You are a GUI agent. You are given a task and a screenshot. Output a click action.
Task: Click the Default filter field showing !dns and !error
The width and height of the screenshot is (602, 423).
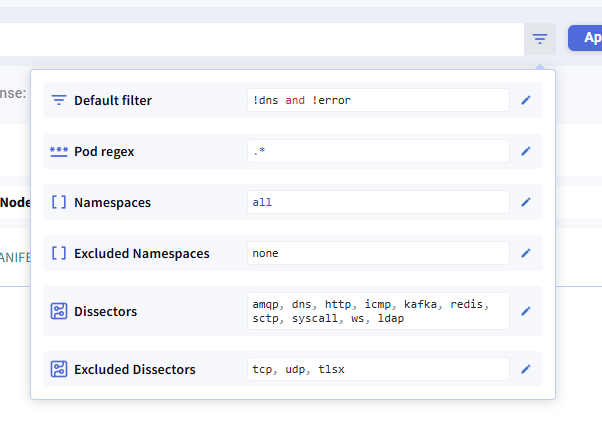tap(378, 100)
